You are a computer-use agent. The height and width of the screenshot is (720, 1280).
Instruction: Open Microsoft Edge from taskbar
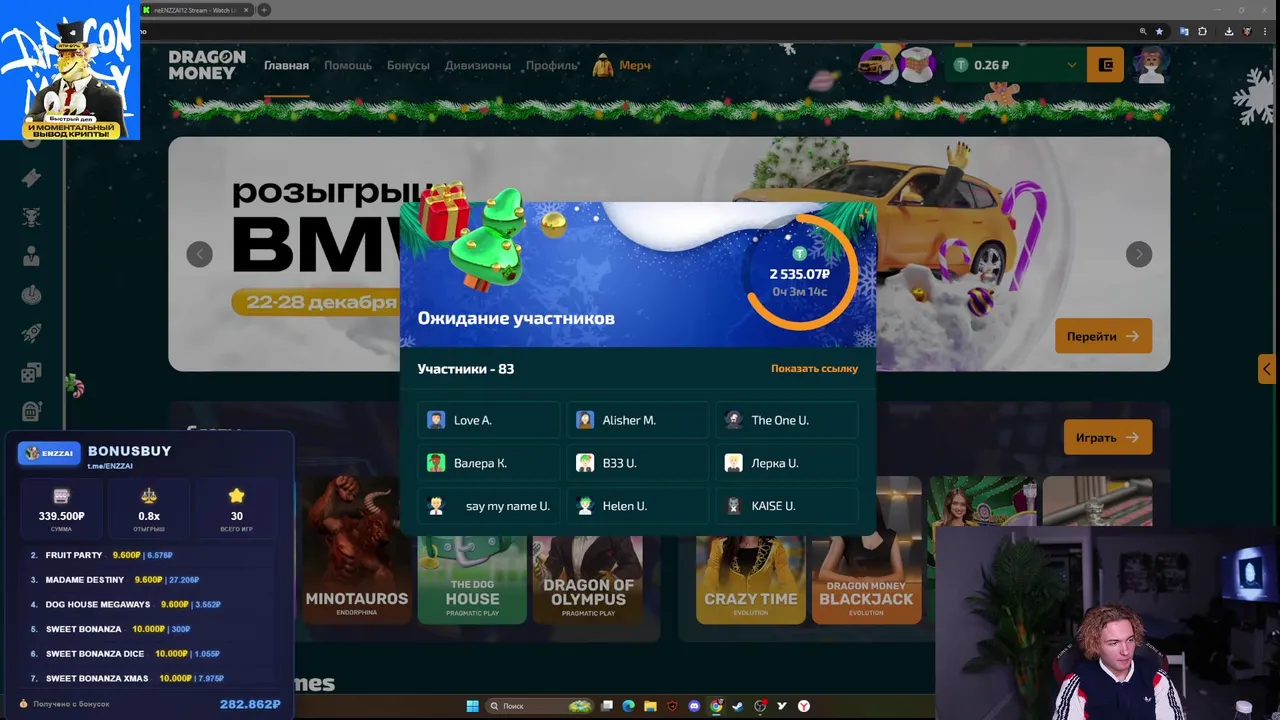tap(628, 706)
